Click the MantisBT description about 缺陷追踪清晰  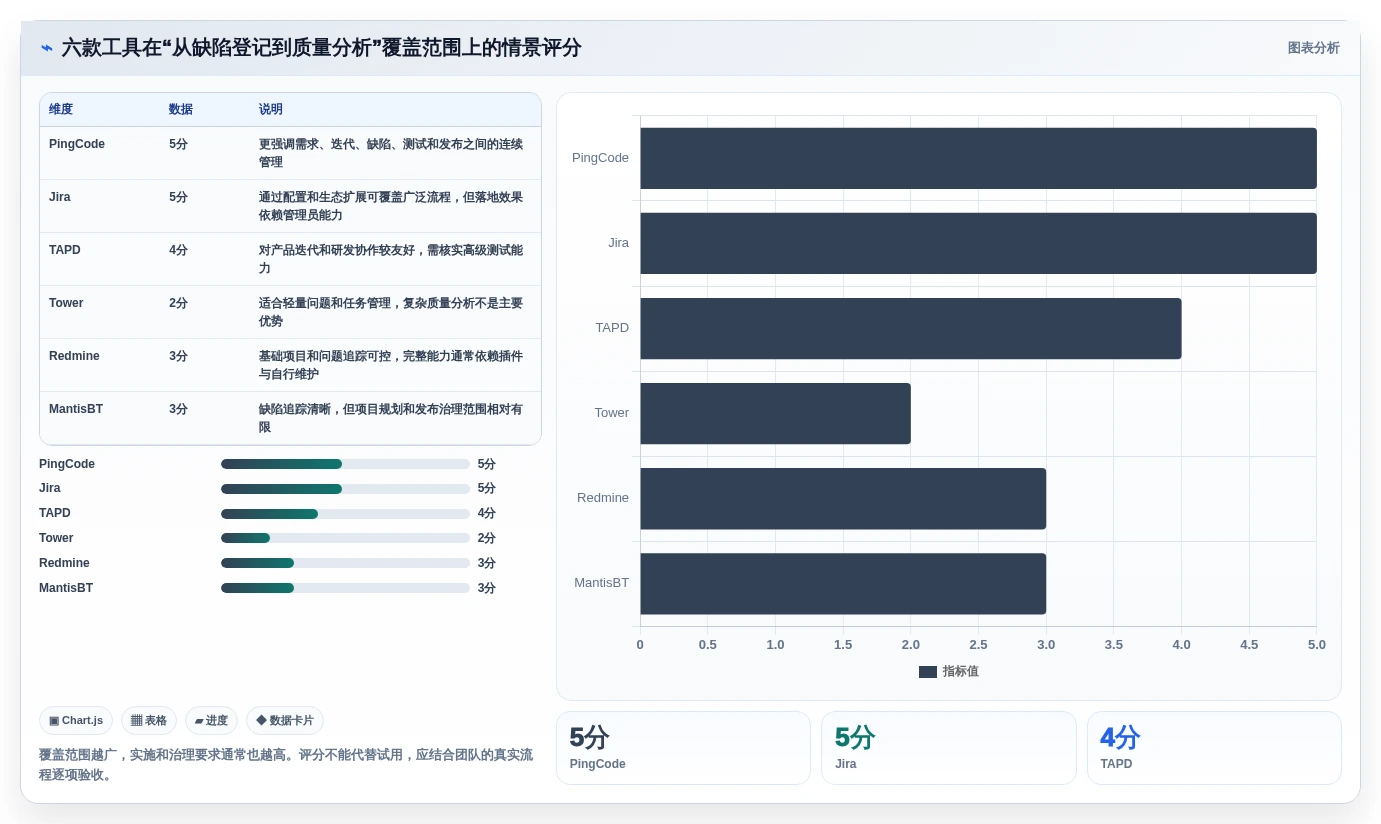click(391, 418)
